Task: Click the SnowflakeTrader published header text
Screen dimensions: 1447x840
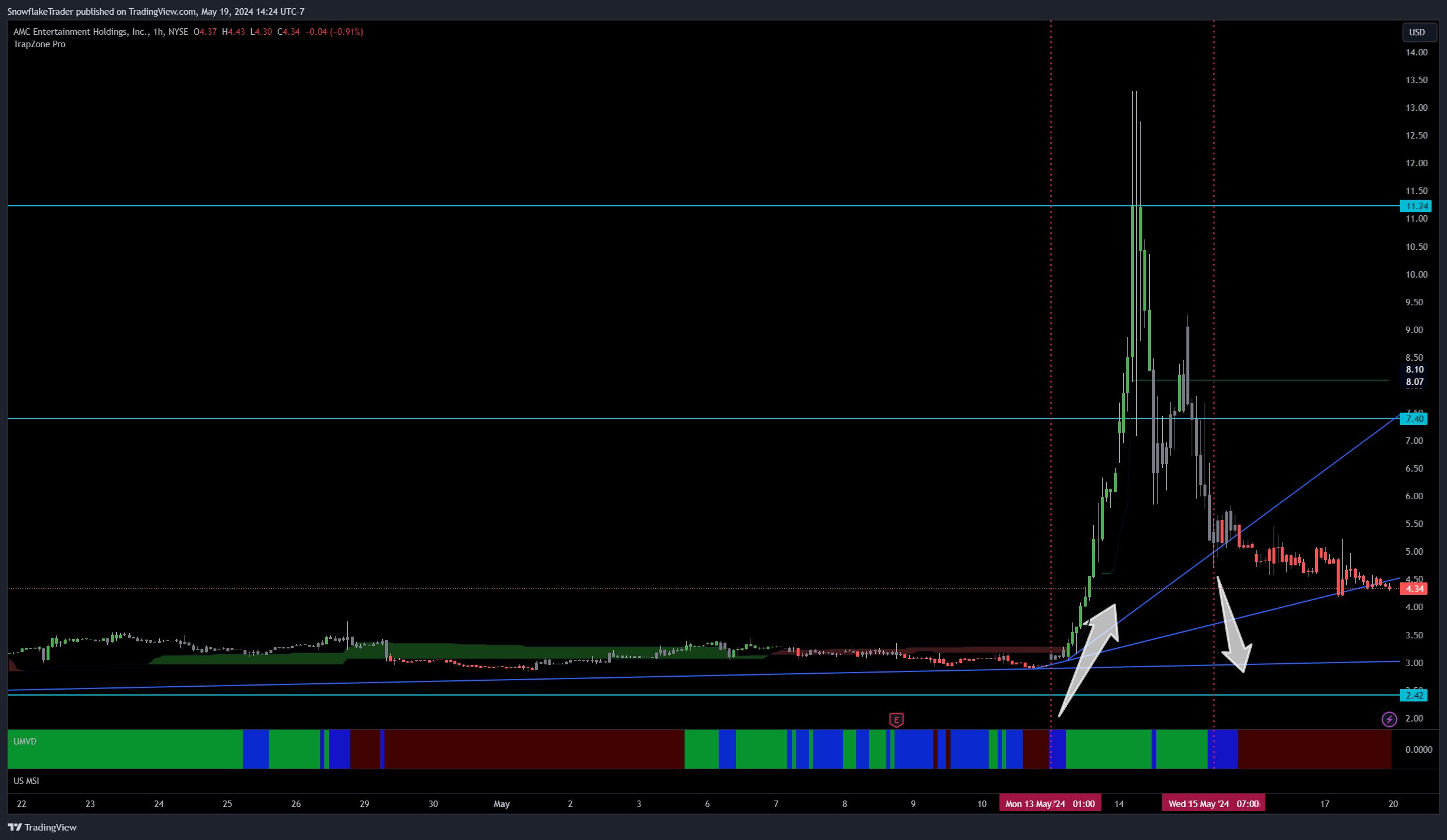Action: click(x=156, y=12)
